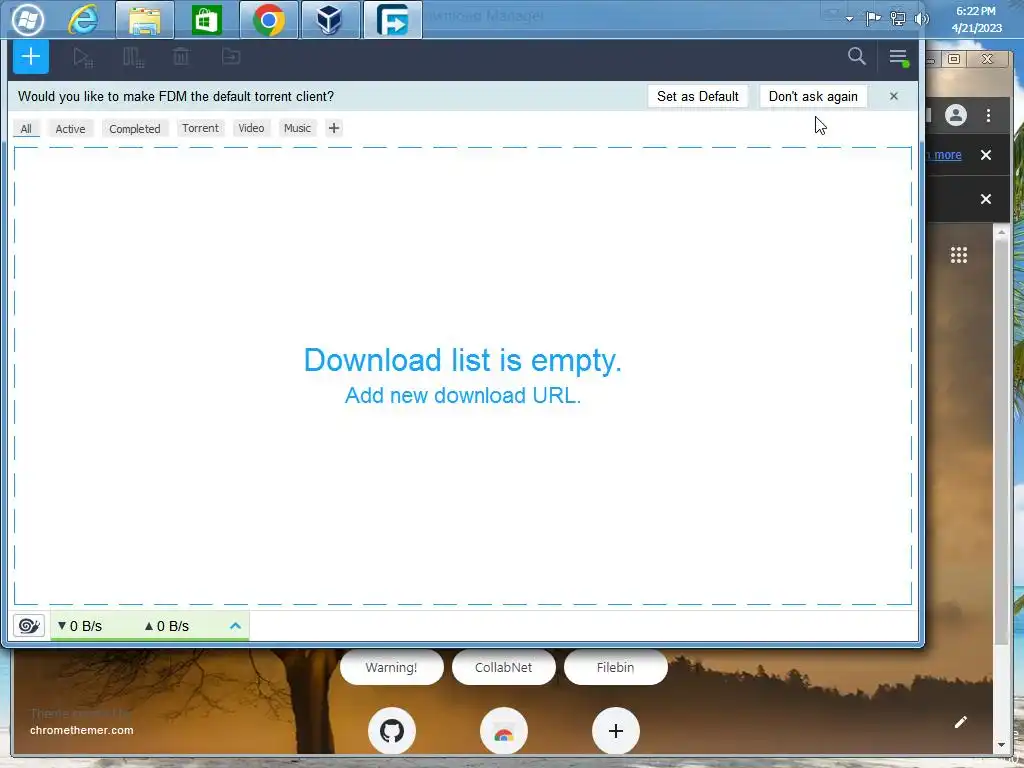Click the Warning! shortcut in Chrome
Image resolution: width=1024 pixels, height=768 pixels.
pyautogui.click(x=392, y=667)
